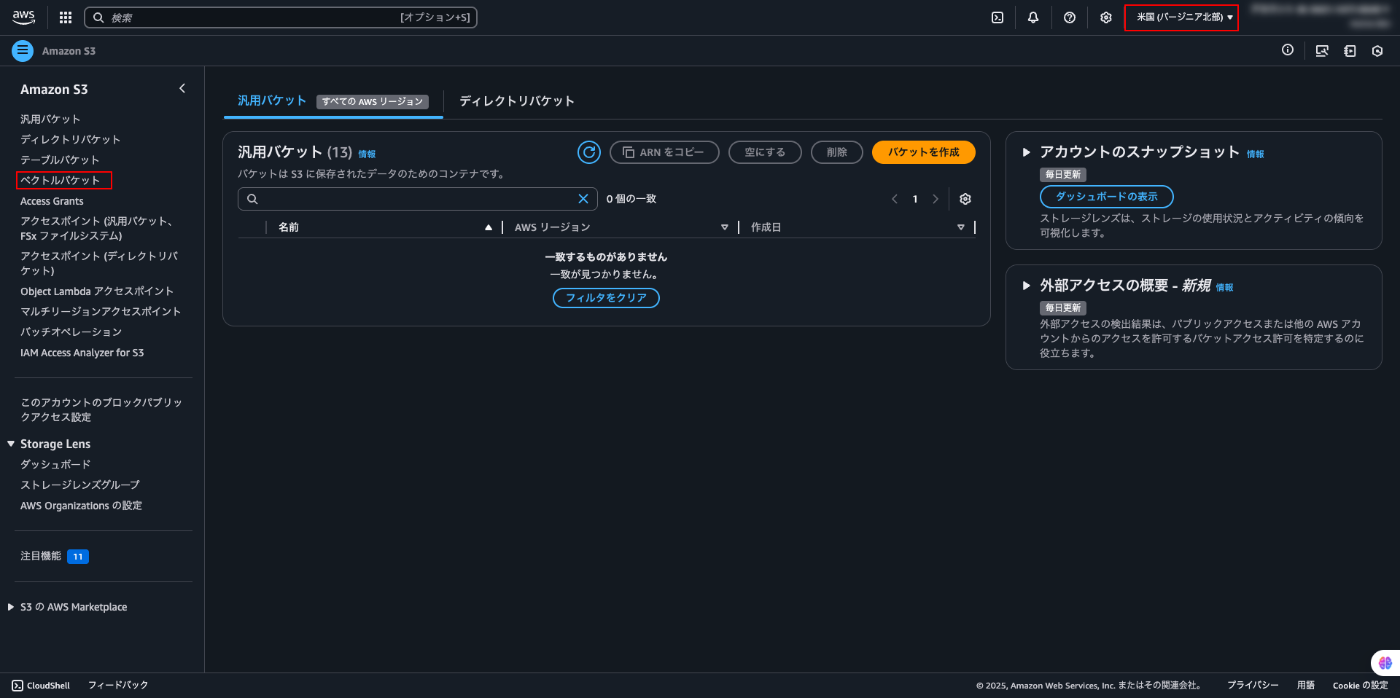Open Cookie の設定 in footer
Image resolution: width=1400 pixels, height=698 pixels.
1360,685
